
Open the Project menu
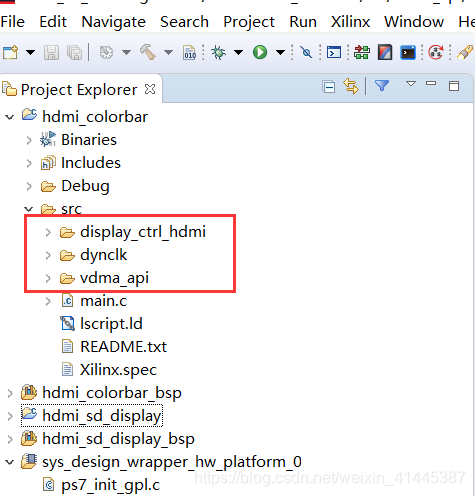coord(249,22)
